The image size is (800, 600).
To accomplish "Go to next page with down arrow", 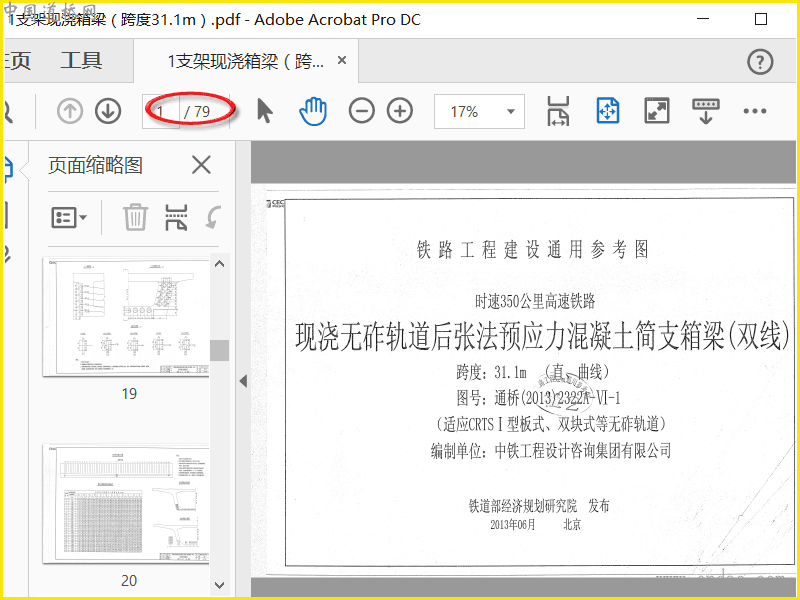I will [108, 111].
